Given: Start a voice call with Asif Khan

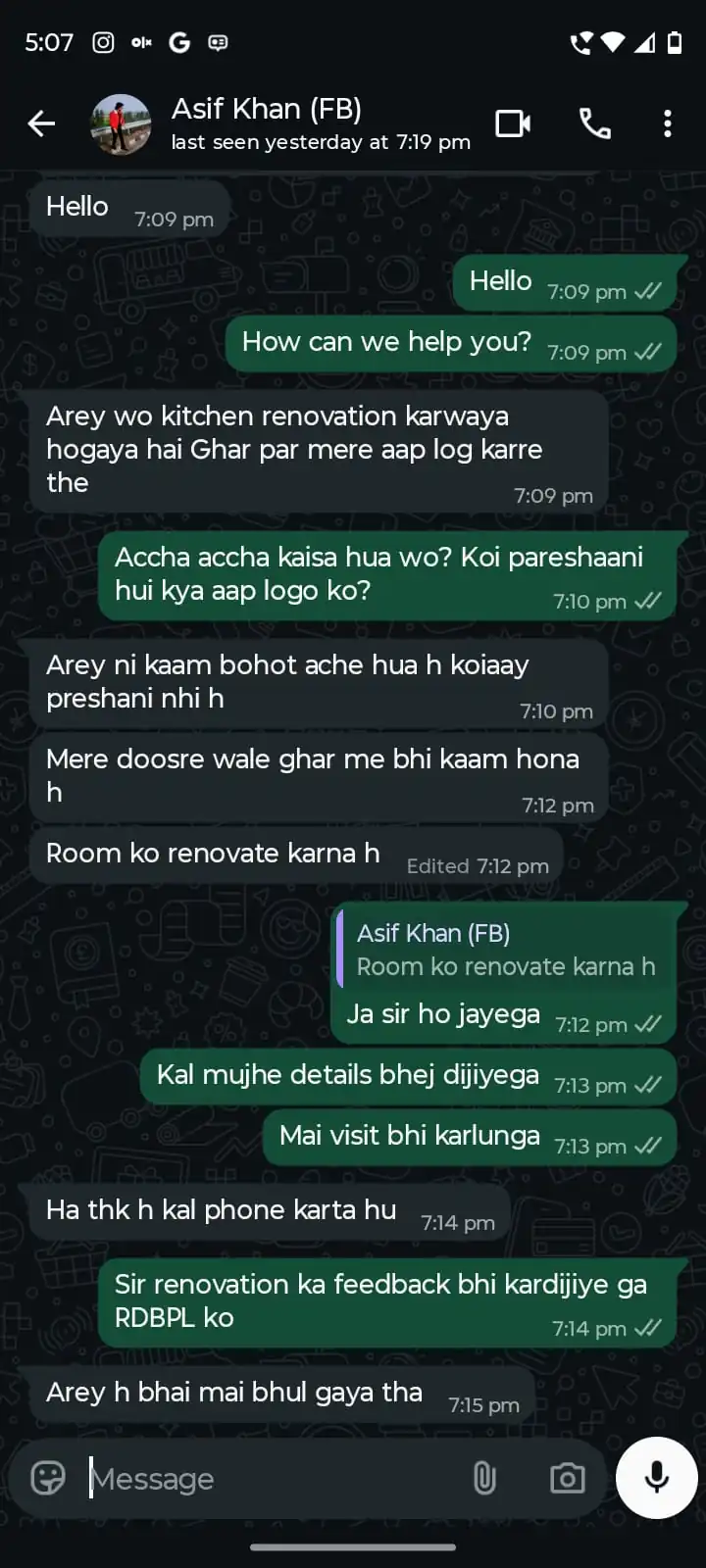Looking at the screenshot, I should coord(595,123).
